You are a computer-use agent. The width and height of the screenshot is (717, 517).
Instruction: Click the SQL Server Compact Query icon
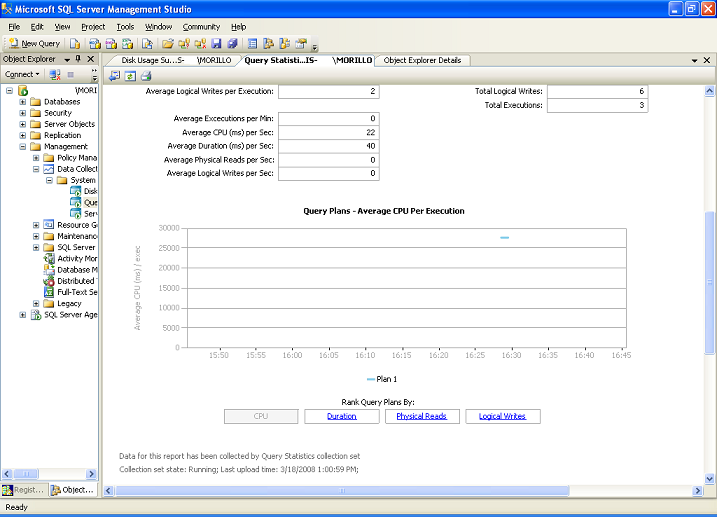click(x=147, y=43)
